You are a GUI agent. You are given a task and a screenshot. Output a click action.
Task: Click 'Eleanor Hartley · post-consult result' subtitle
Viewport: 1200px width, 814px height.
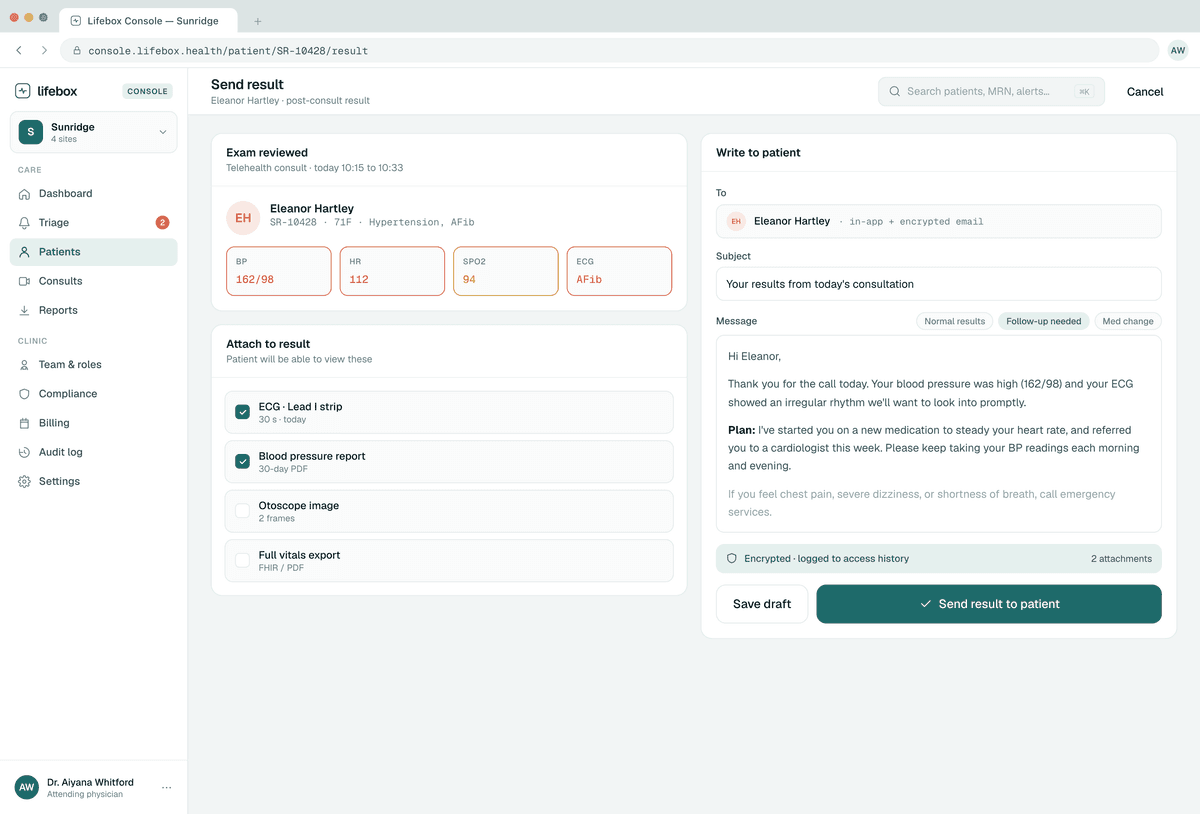click(x=290, y=101)
